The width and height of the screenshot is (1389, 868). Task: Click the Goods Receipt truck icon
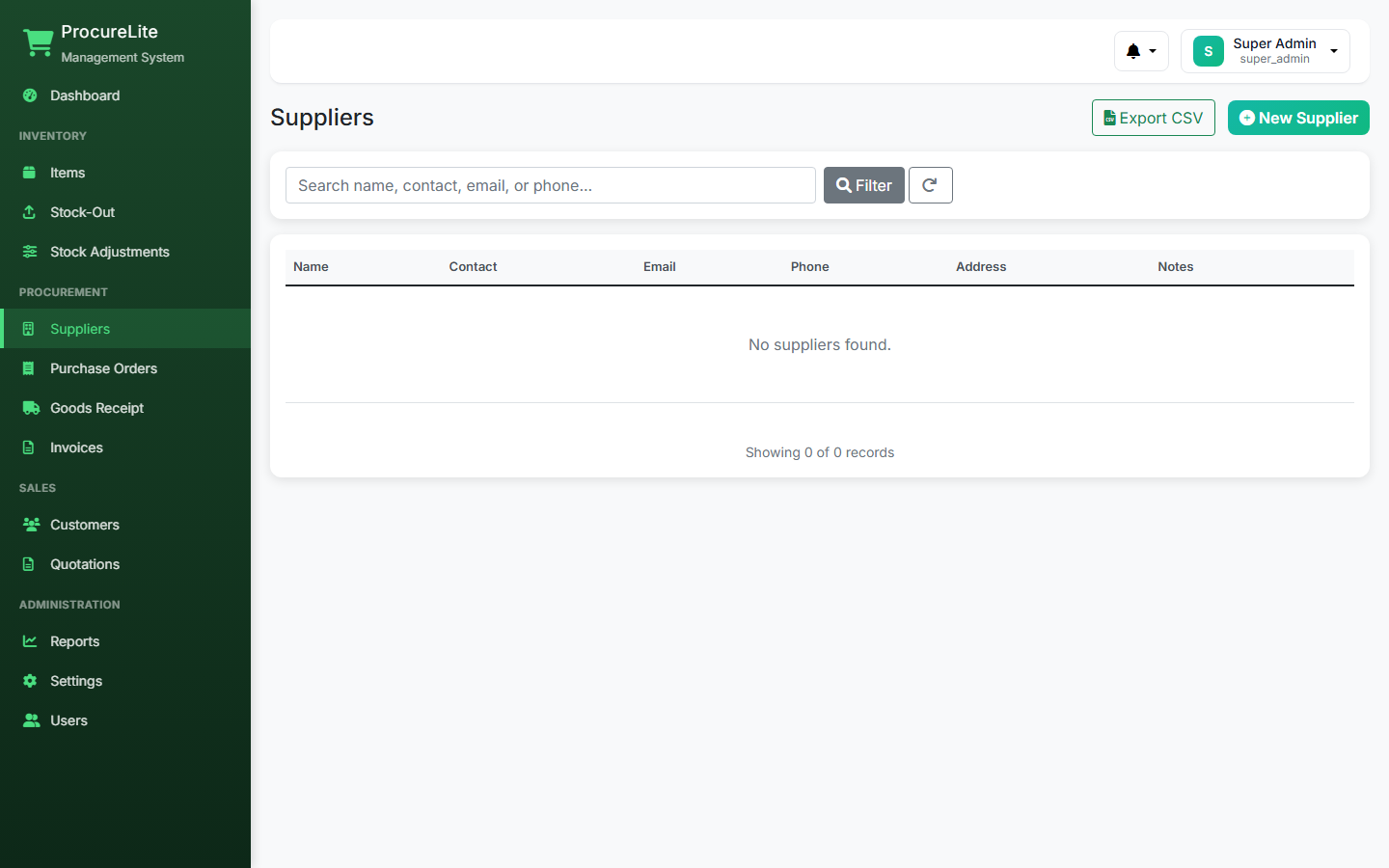[31, 408]
